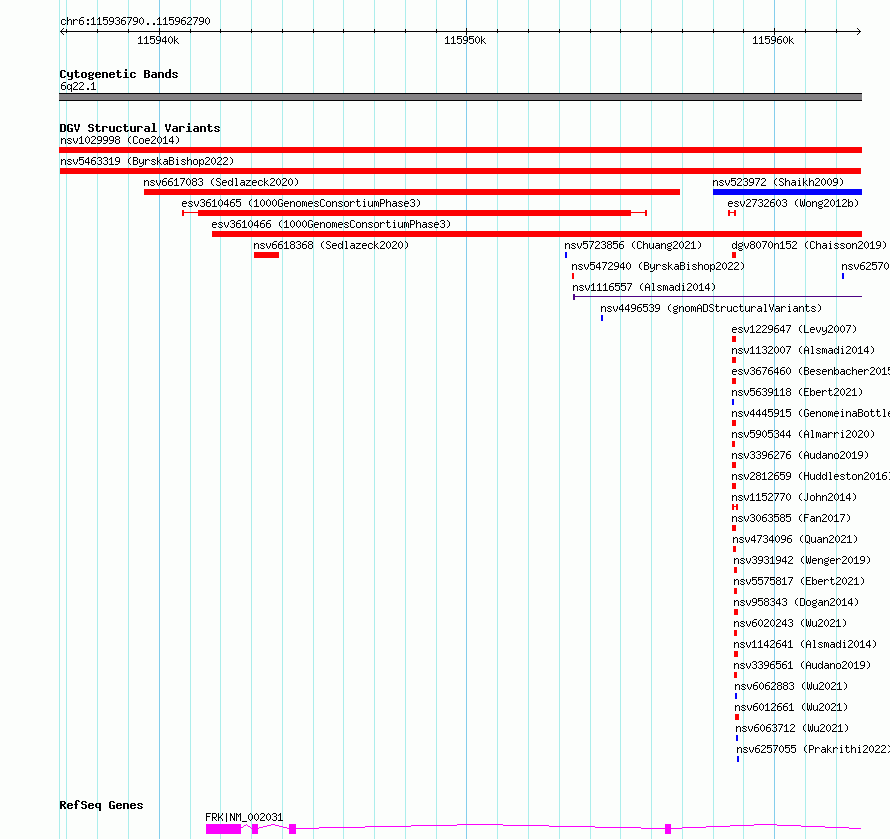This screenshot has width=890, height=839.
Task: Click esv1229647 (Levy2007) label
Action: tap(794, 329)
